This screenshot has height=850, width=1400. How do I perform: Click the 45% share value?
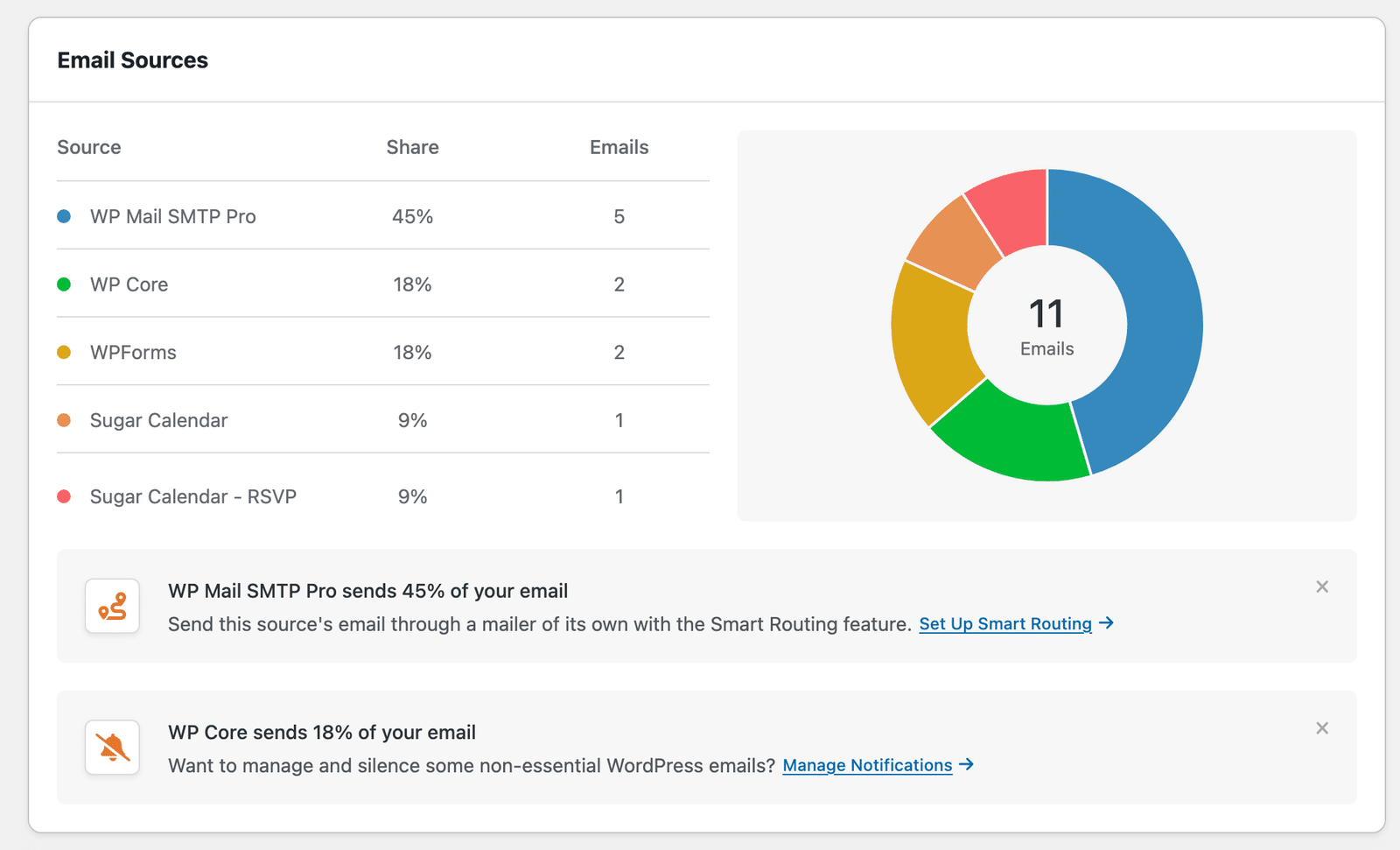point(412,216)
